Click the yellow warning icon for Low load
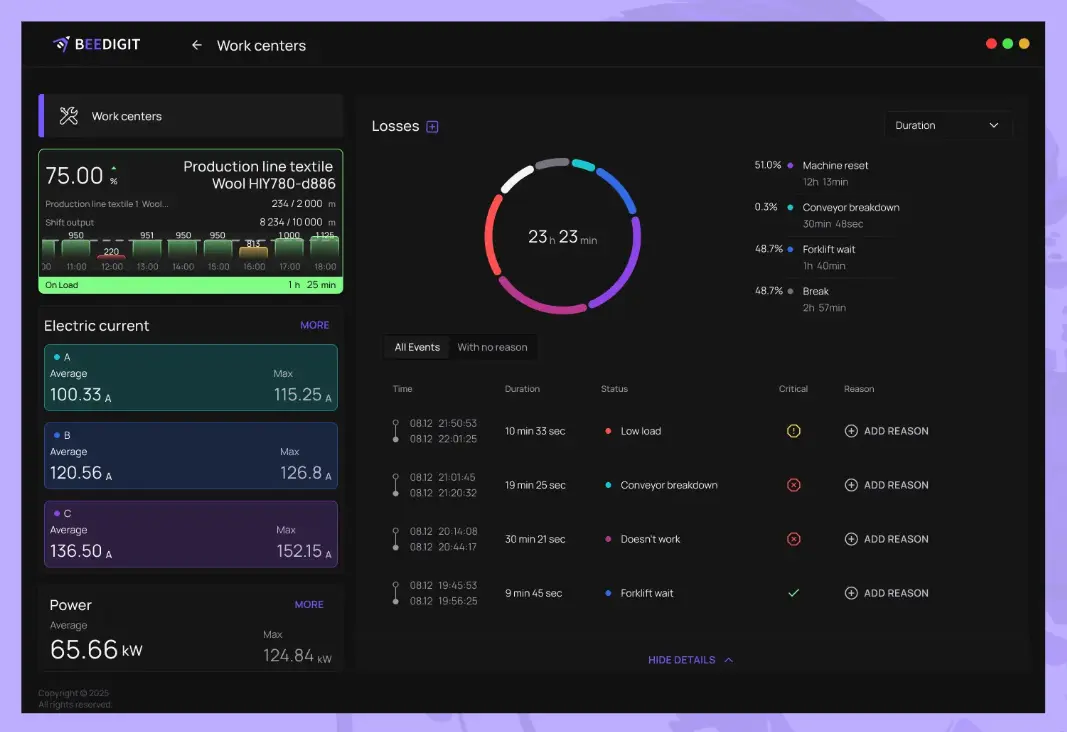The width and height of the screenshot is (1067, 732). click(793, 431)
